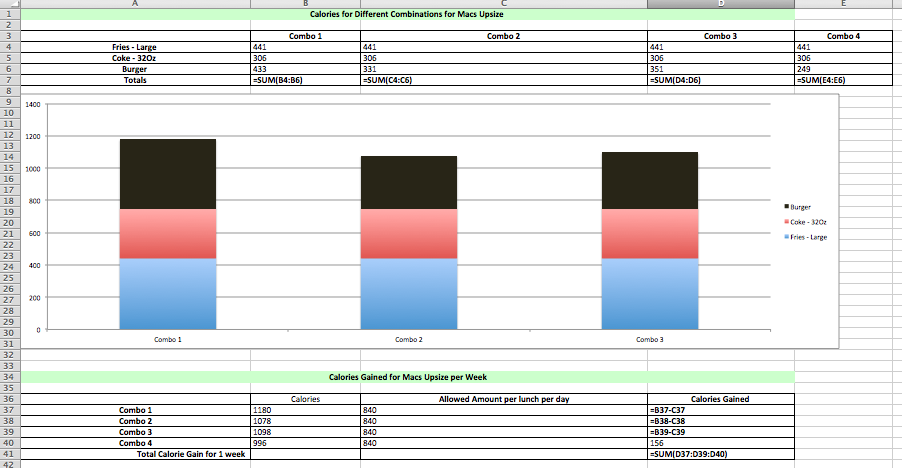Select the burger value 351 cell
902x468 pixels.
(x=721, y=69)
